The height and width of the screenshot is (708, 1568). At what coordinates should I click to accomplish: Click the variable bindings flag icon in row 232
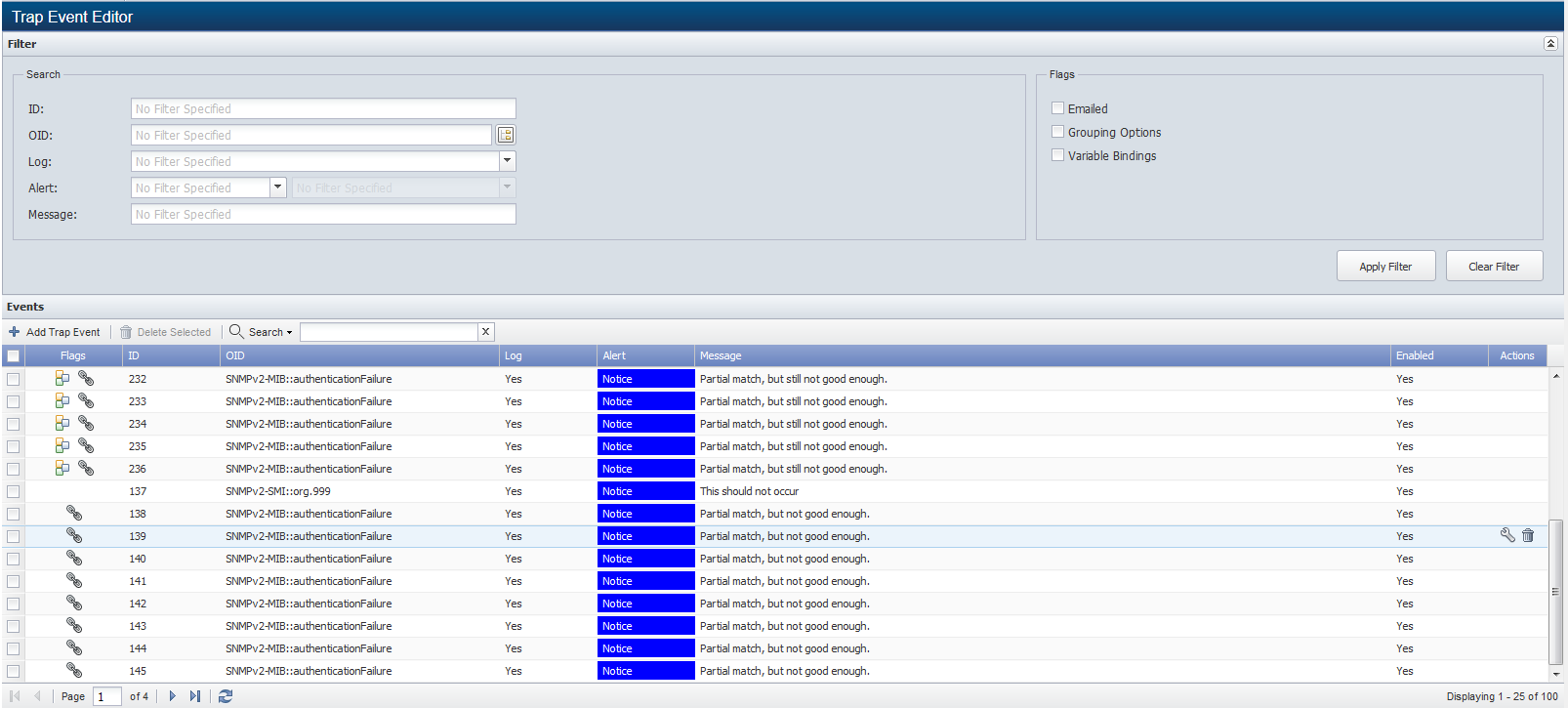click(x=86, y=378)
